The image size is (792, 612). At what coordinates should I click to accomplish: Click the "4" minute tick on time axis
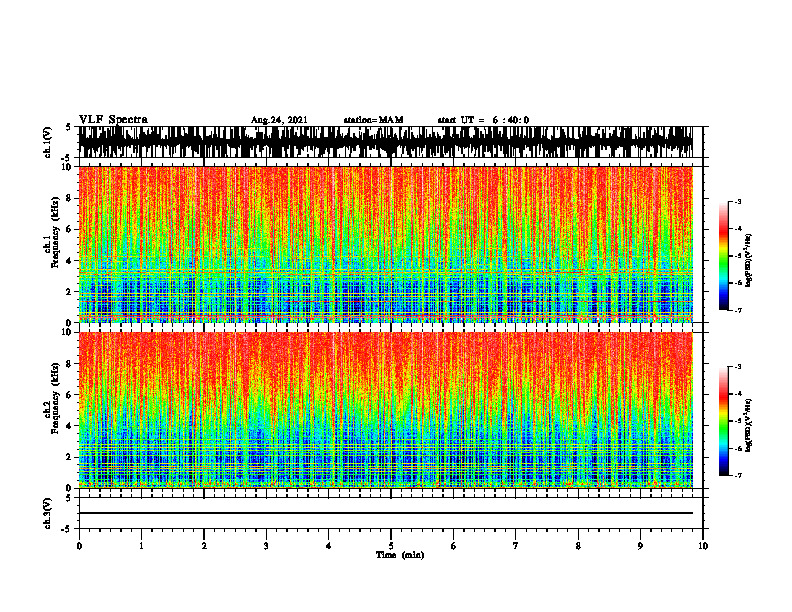coord(329,546)
